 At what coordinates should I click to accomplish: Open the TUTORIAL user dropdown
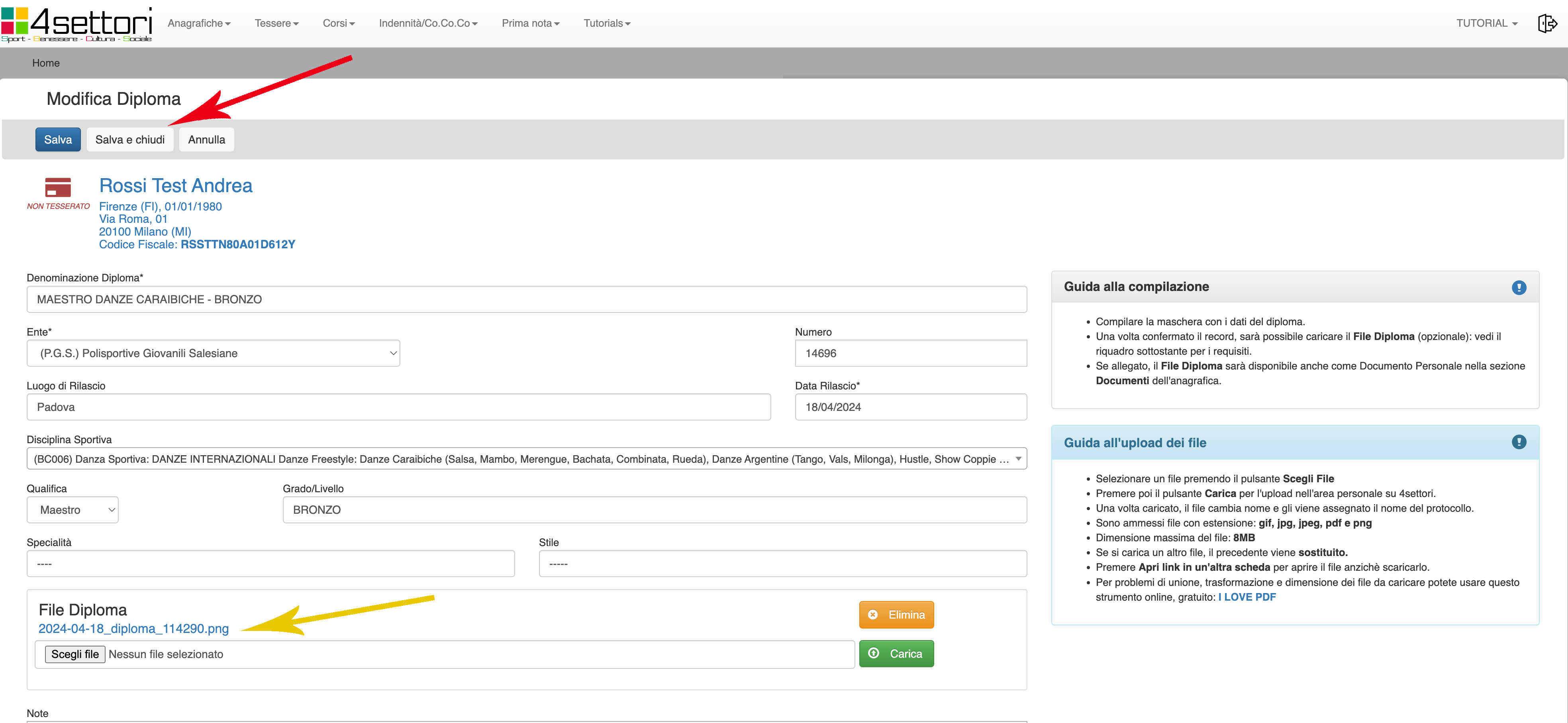(1486, 23)
